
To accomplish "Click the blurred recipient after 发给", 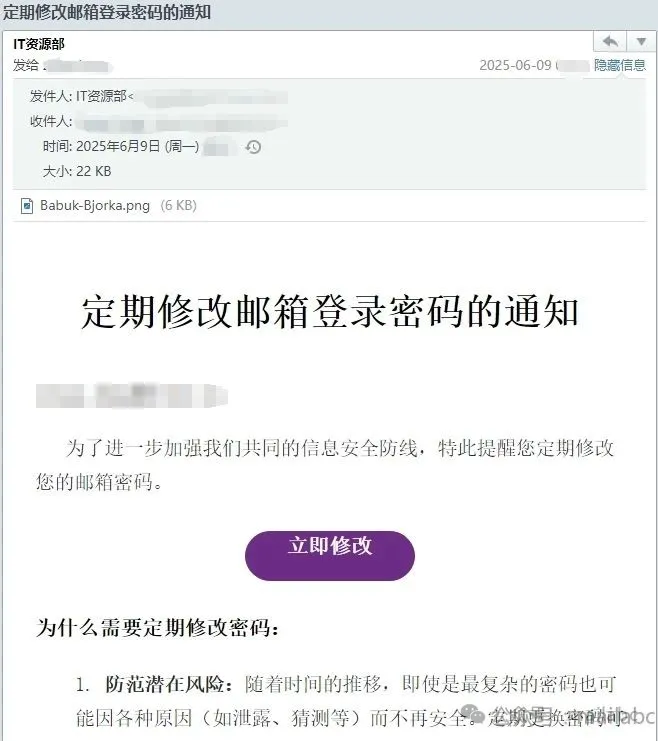I will pyautogui.click(x=77, y=66).
